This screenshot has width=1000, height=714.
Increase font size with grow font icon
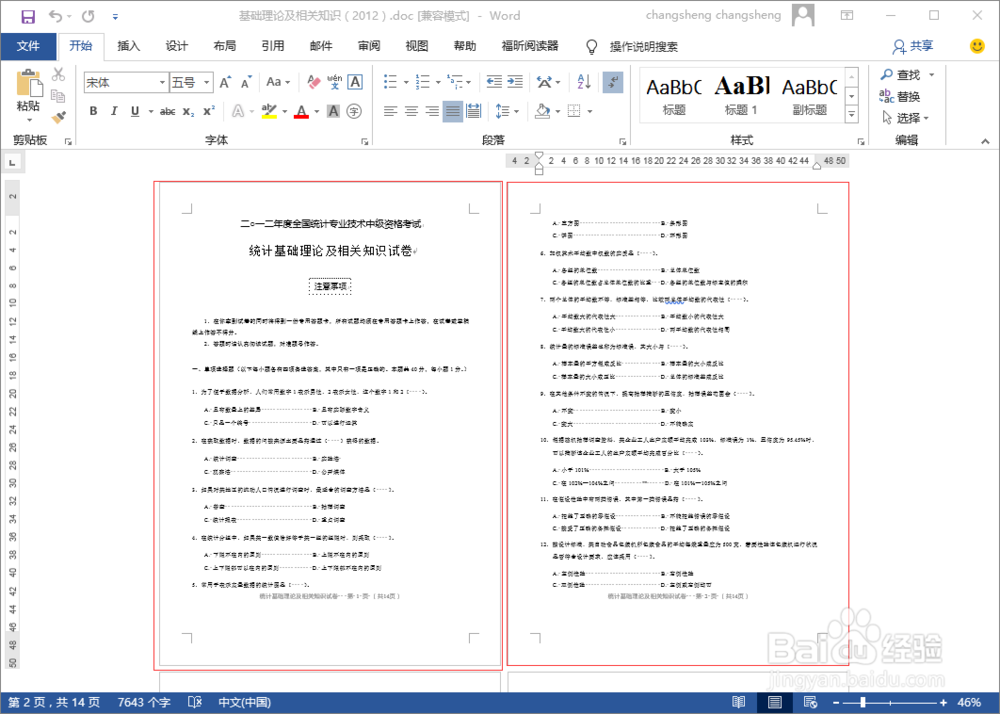click(x=225, y=82)
